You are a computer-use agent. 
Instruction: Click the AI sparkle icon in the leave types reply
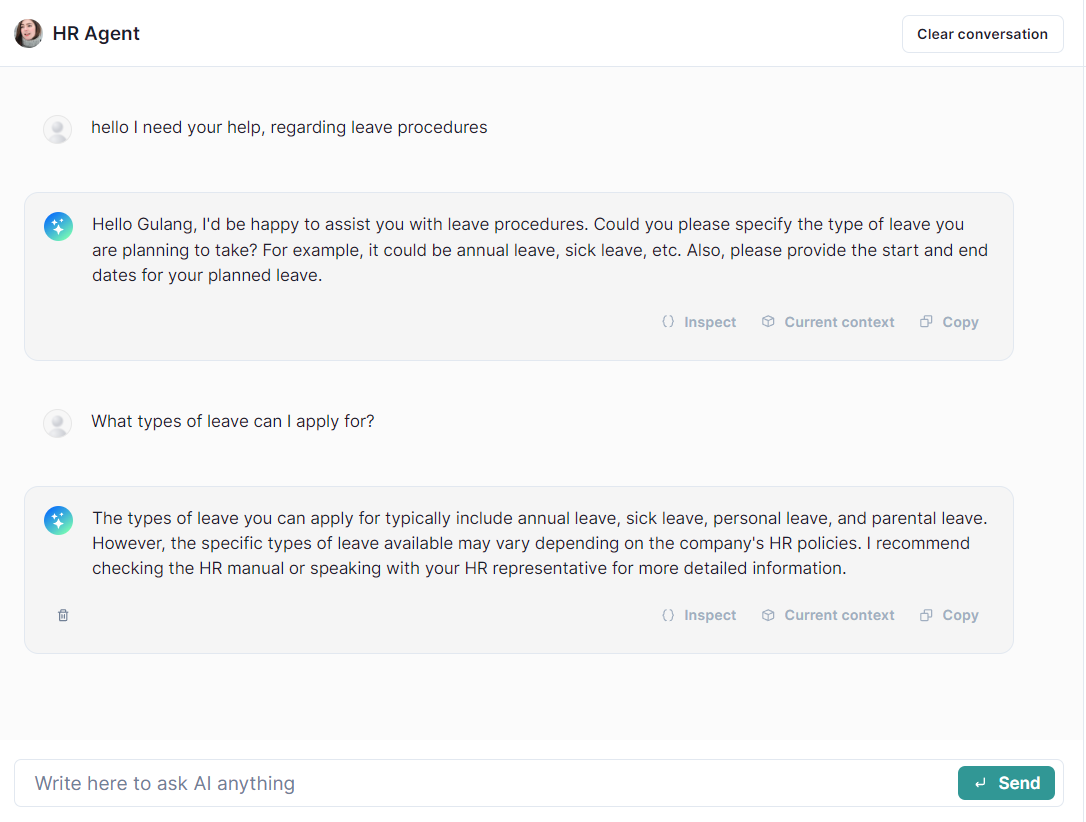click(58, 520)
